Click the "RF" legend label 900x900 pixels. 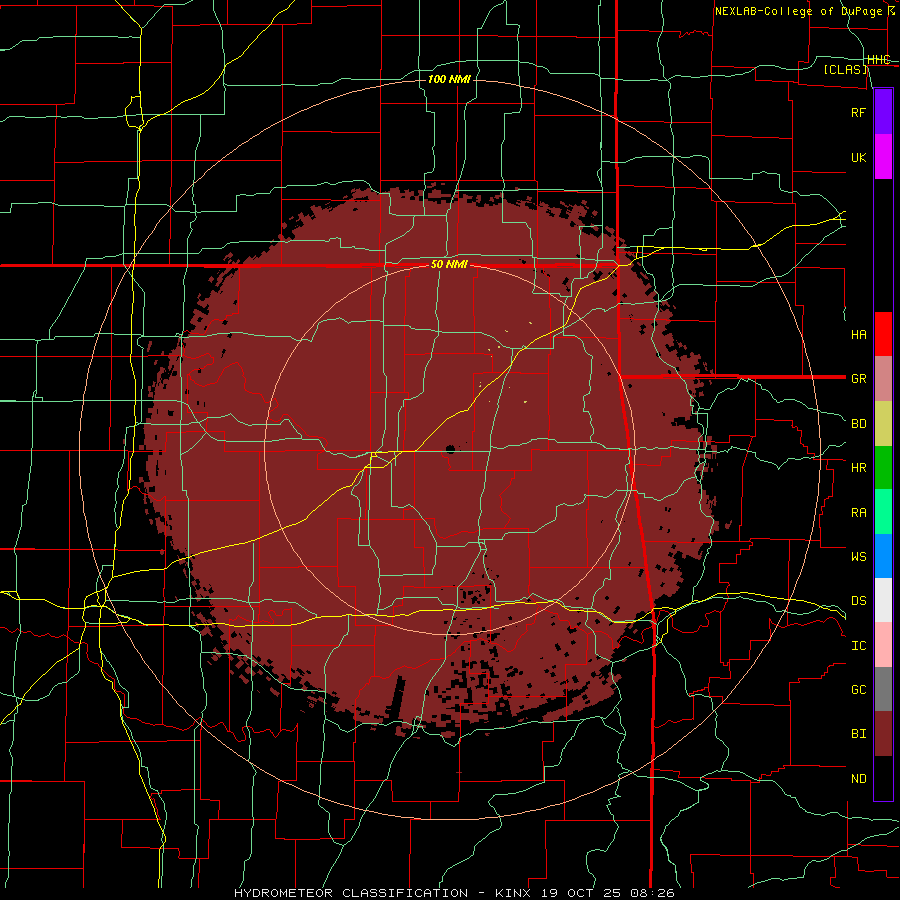(858, 112)
